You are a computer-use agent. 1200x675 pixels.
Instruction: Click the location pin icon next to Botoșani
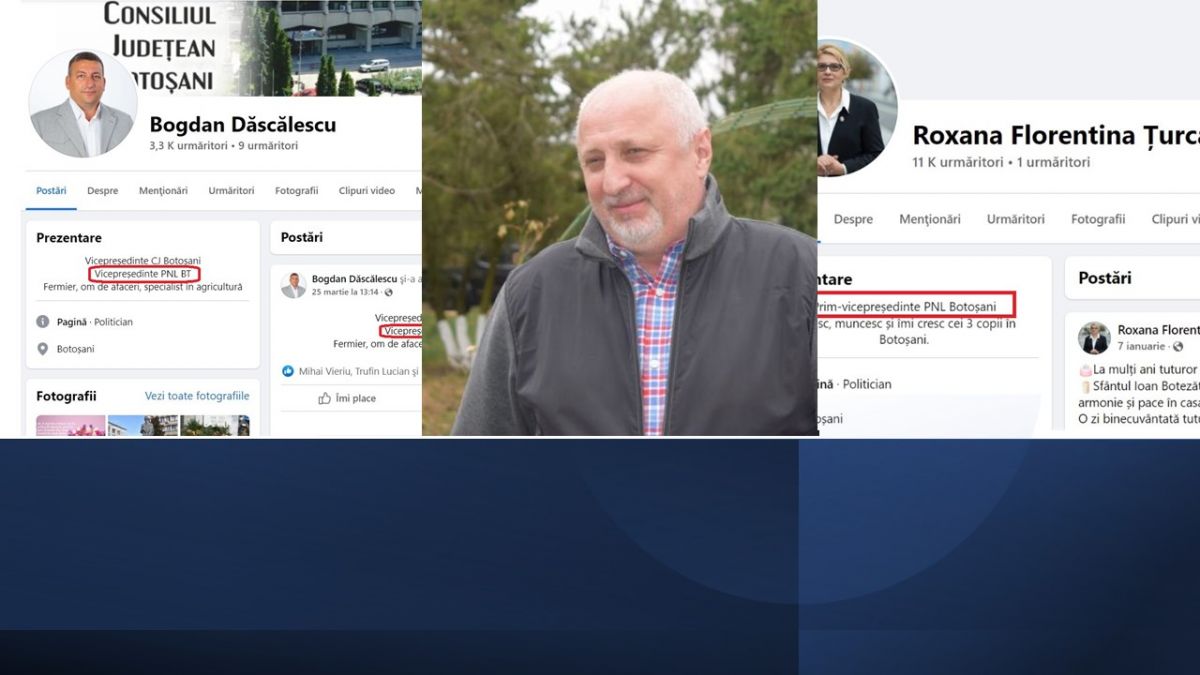pyautogui.click(x=43, y=349)
